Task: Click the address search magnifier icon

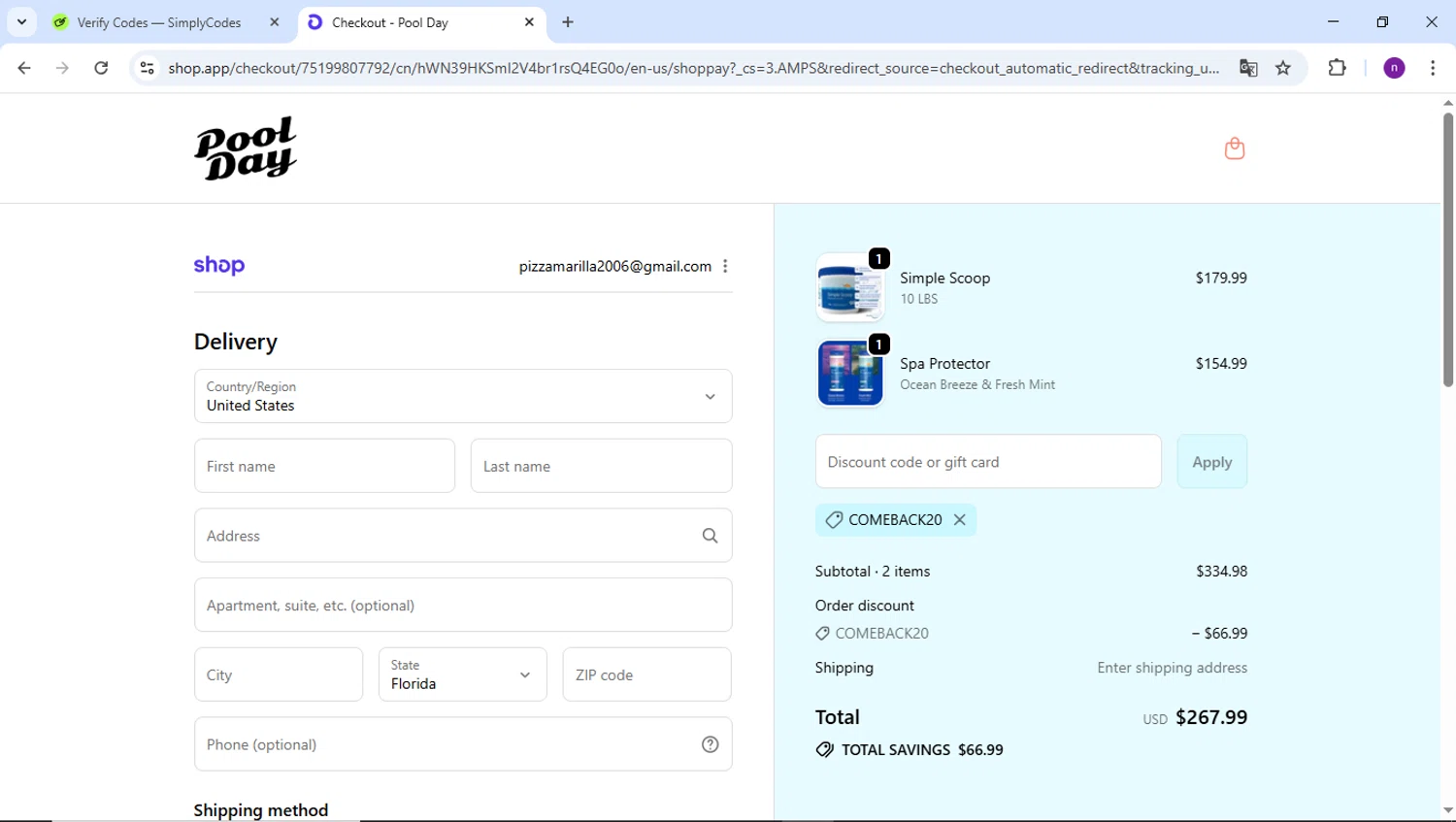Action: pyautogui.click(x=710, y=536)
